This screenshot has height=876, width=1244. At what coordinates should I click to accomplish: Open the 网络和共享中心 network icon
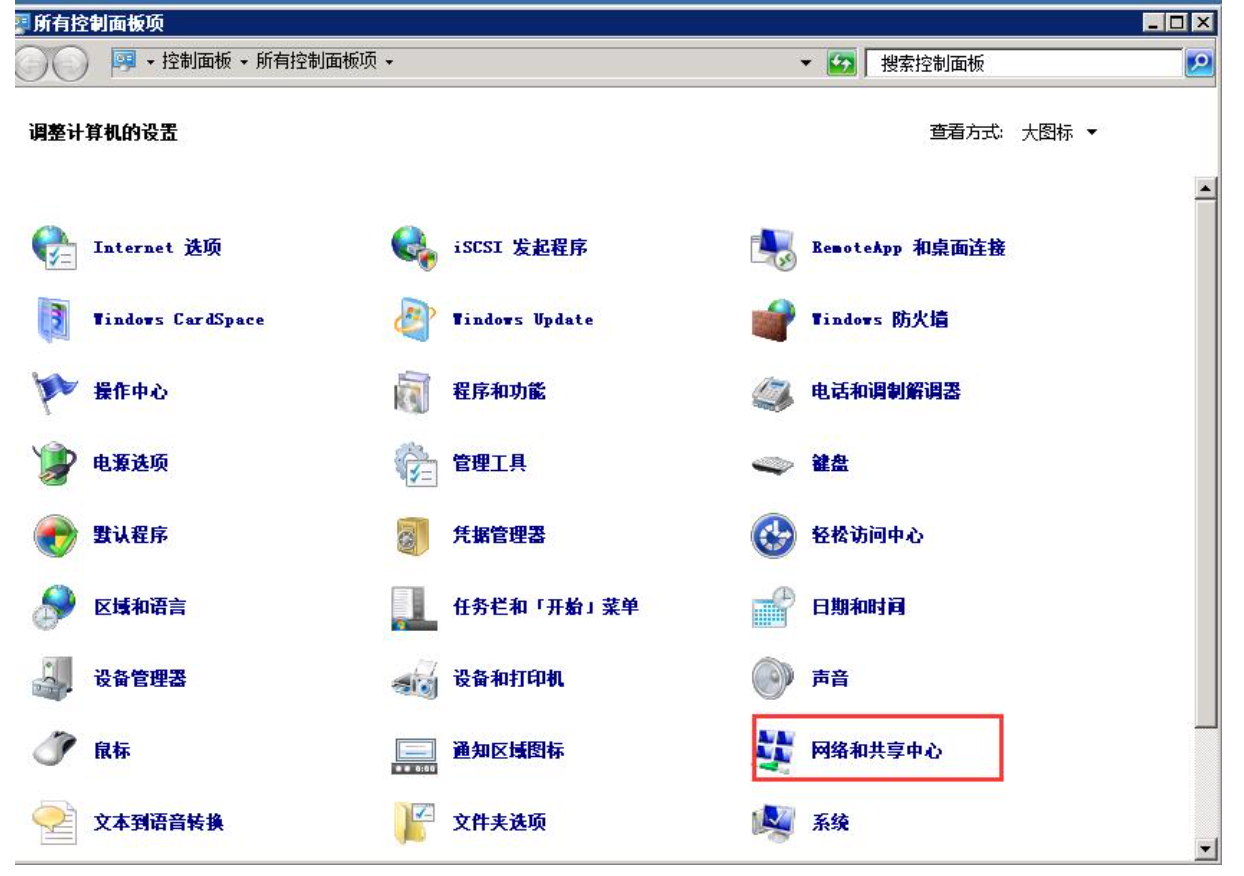point(771,751)
